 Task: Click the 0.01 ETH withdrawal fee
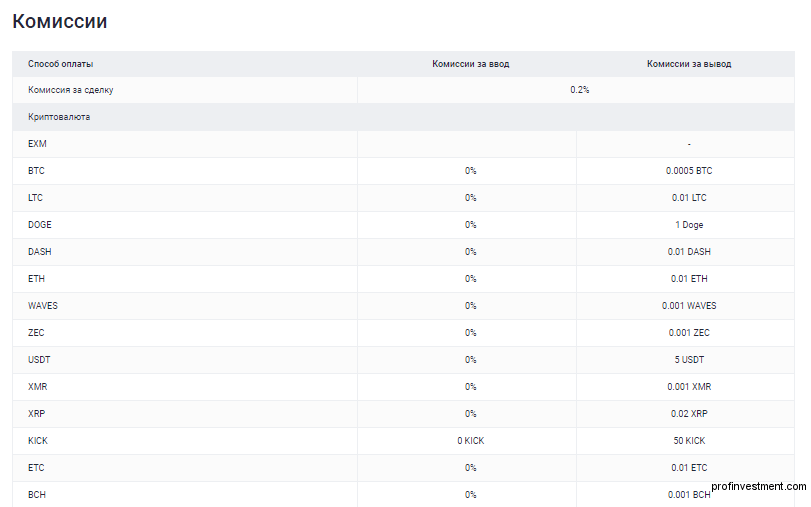coord(689,279)
